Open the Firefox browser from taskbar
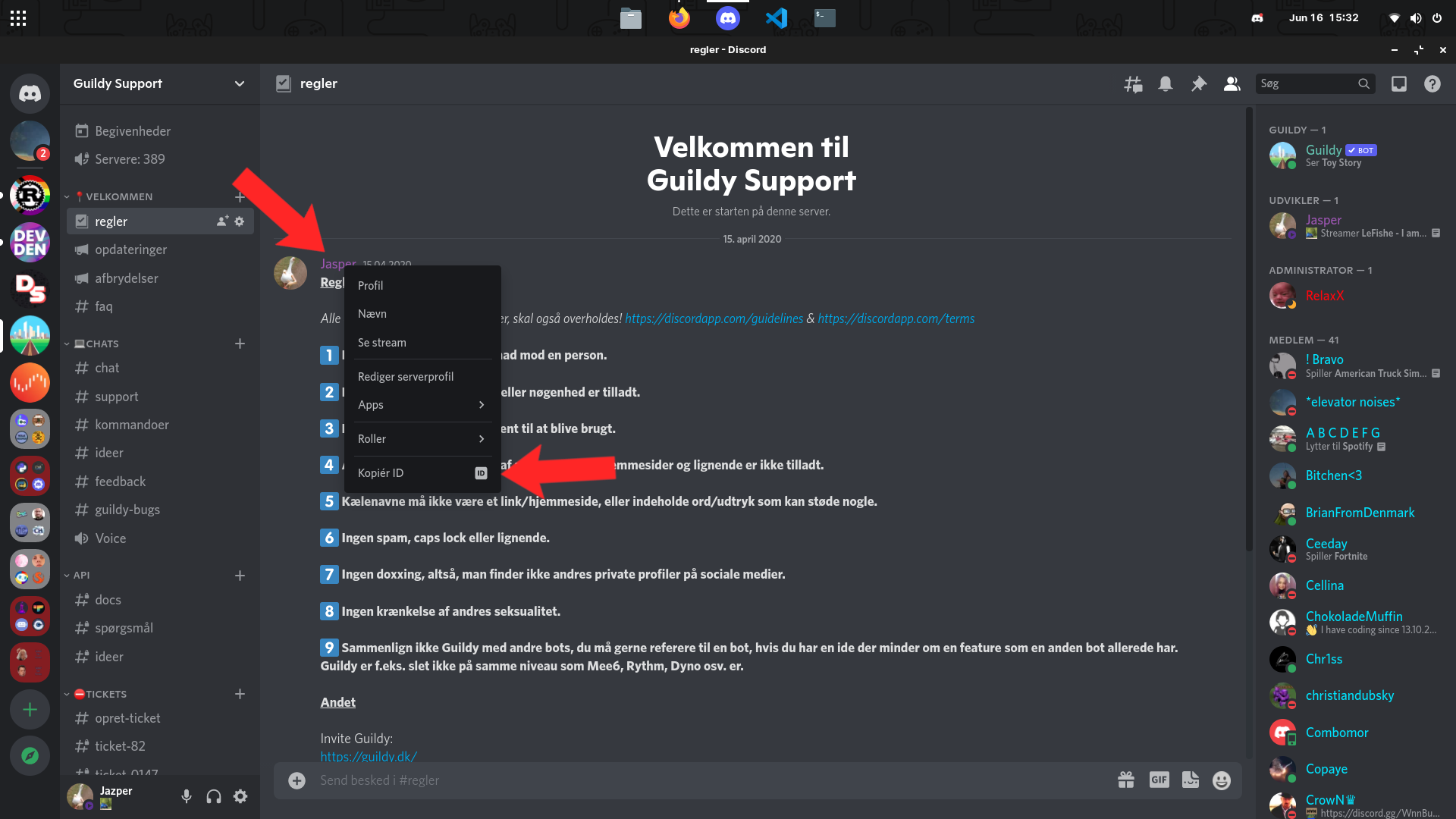The image size is (1456, 819). 678,17
